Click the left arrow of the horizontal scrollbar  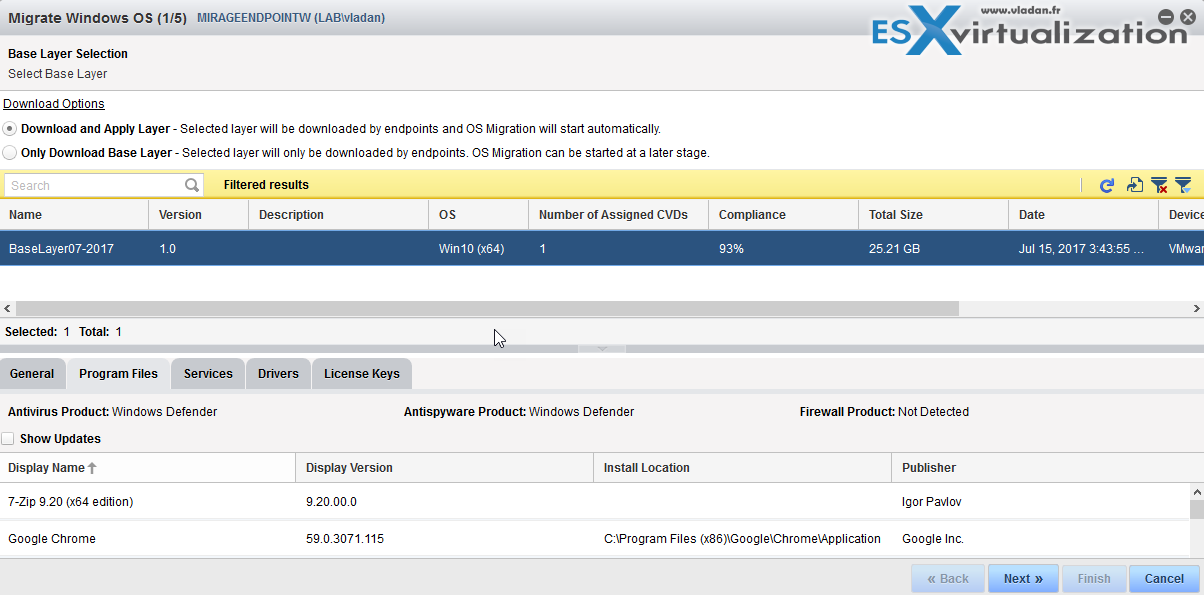click(x=8, y=309)
